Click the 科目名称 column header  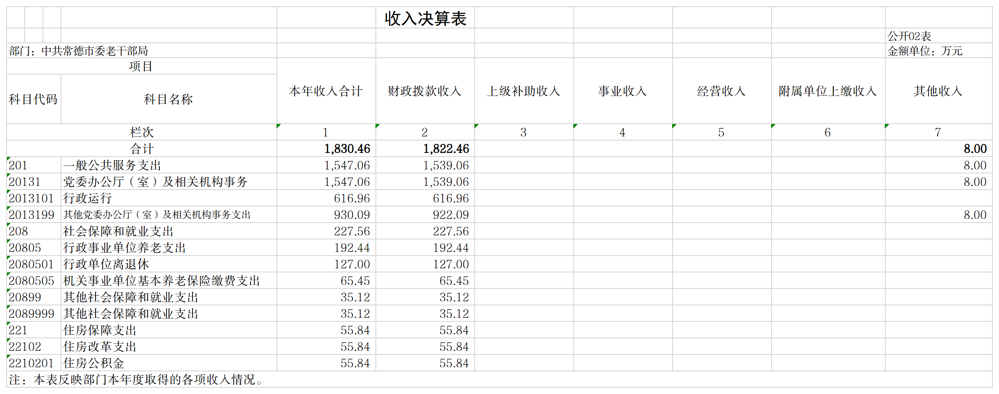169,99
